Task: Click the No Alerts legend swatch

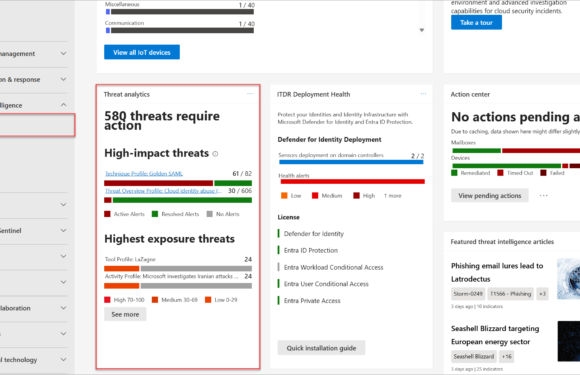Action: [209, 214]
